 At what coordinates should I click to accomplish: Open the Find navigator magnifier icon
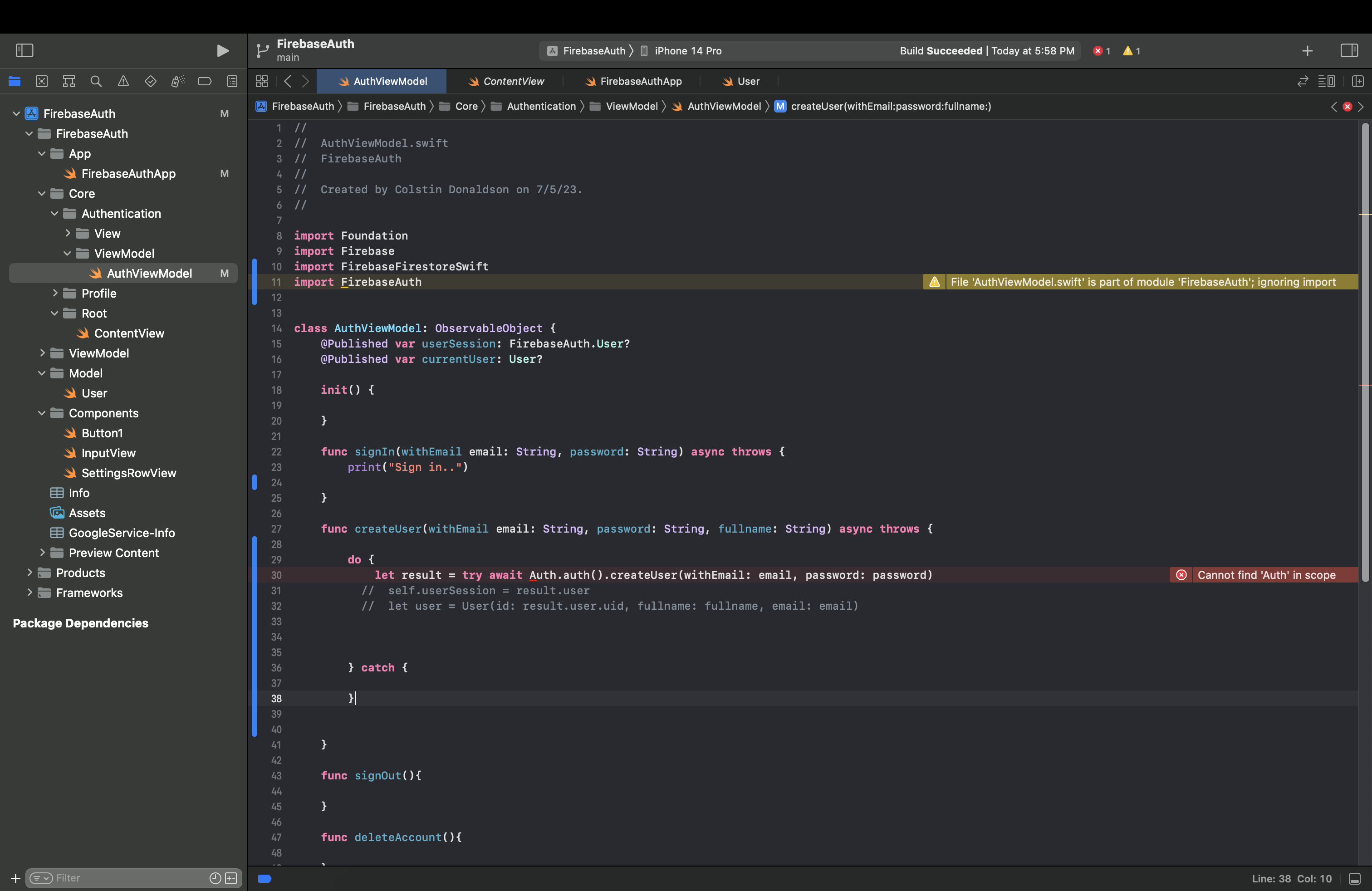coord(96,81)
